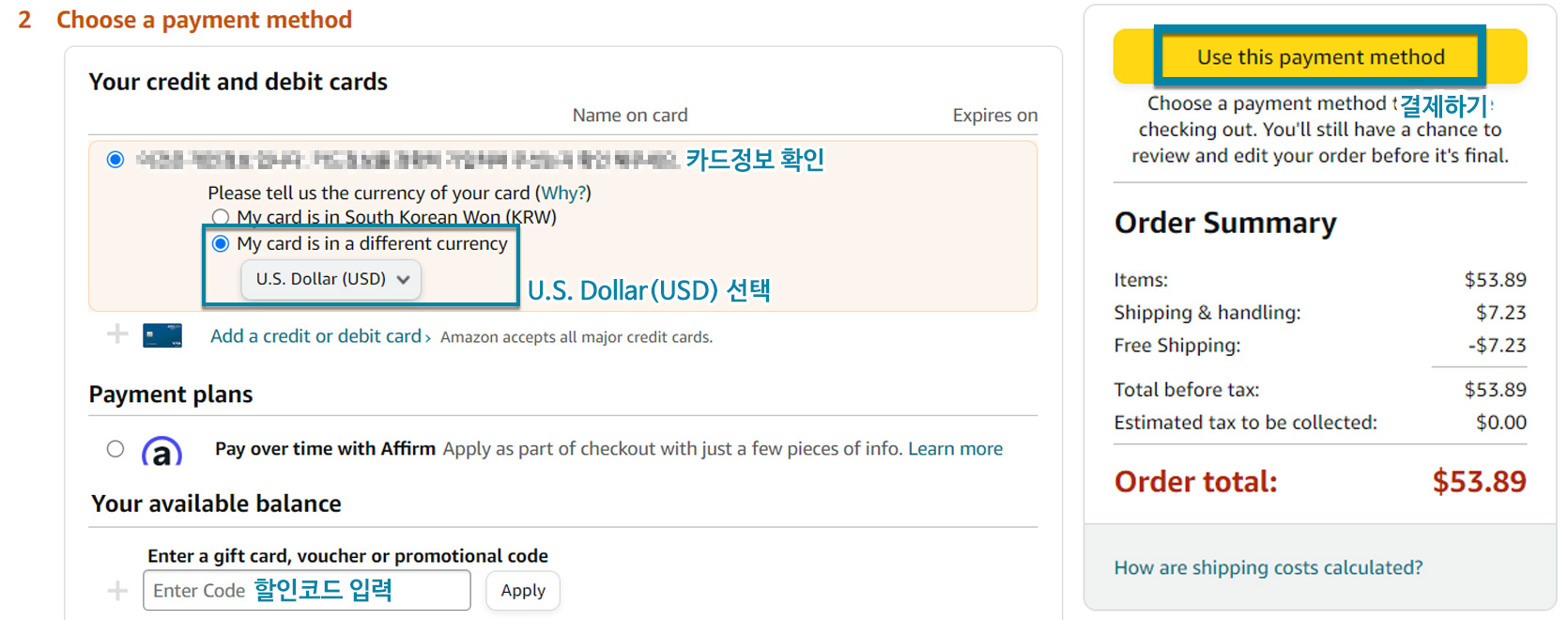Click the 'Choose a payment method' heading
The image size is (1568, 620).
(205, 19)
